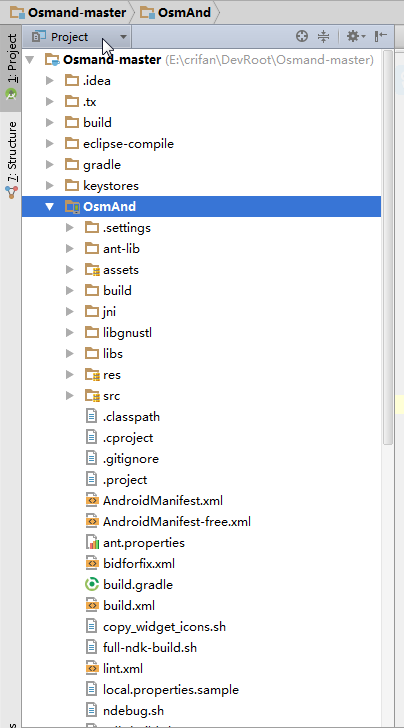Select the .gitignore file
This screenshot has width=404, height=728.
pyautogui.click(x=131, y=459)
